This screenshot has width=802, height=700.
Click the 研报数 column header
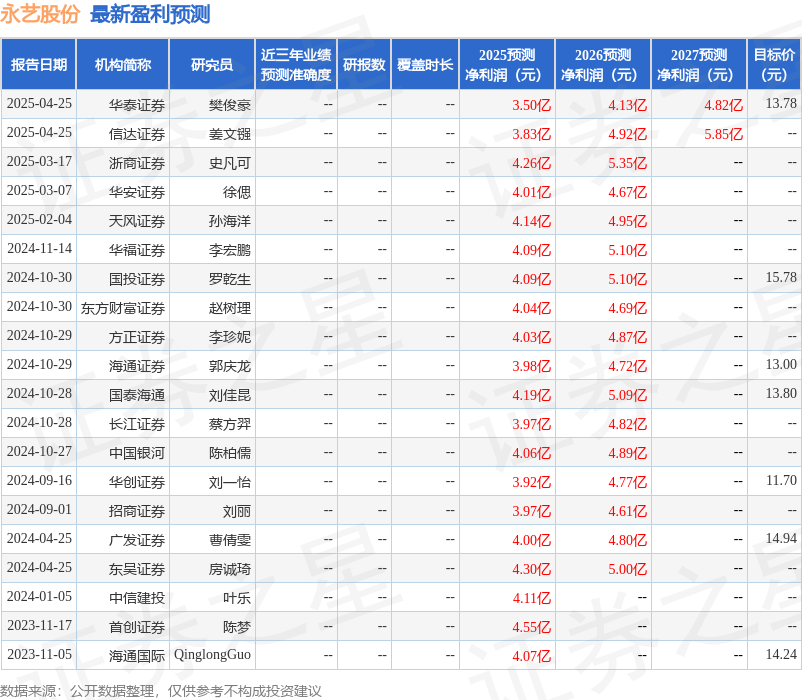364,64
